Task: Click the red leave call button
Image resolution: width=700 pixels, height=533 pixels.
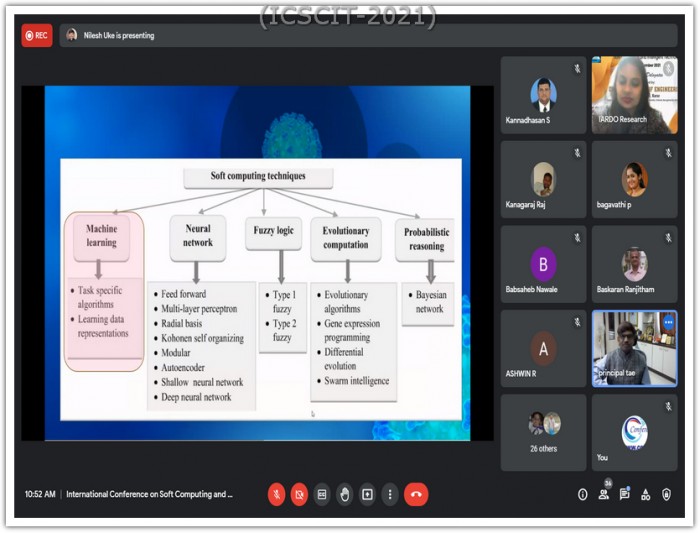Action: point(416,494)
